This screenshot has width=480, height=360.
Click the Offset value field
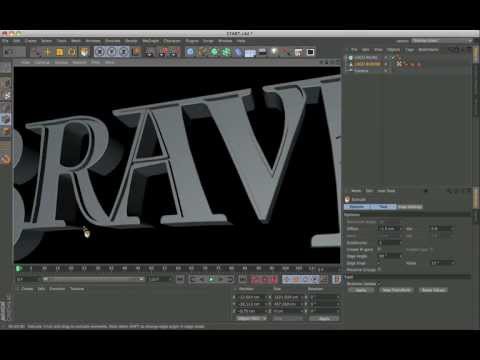click(389, 229)
